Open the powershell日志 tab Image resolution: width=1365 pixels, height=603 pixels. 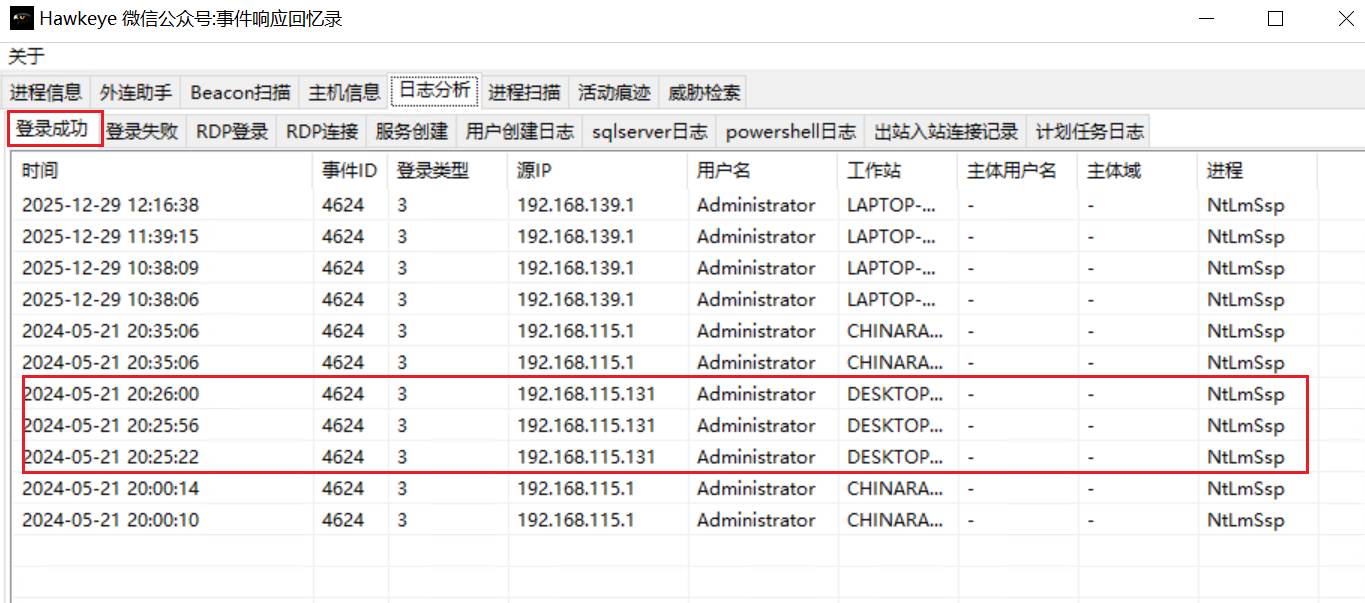click(790, 131)
